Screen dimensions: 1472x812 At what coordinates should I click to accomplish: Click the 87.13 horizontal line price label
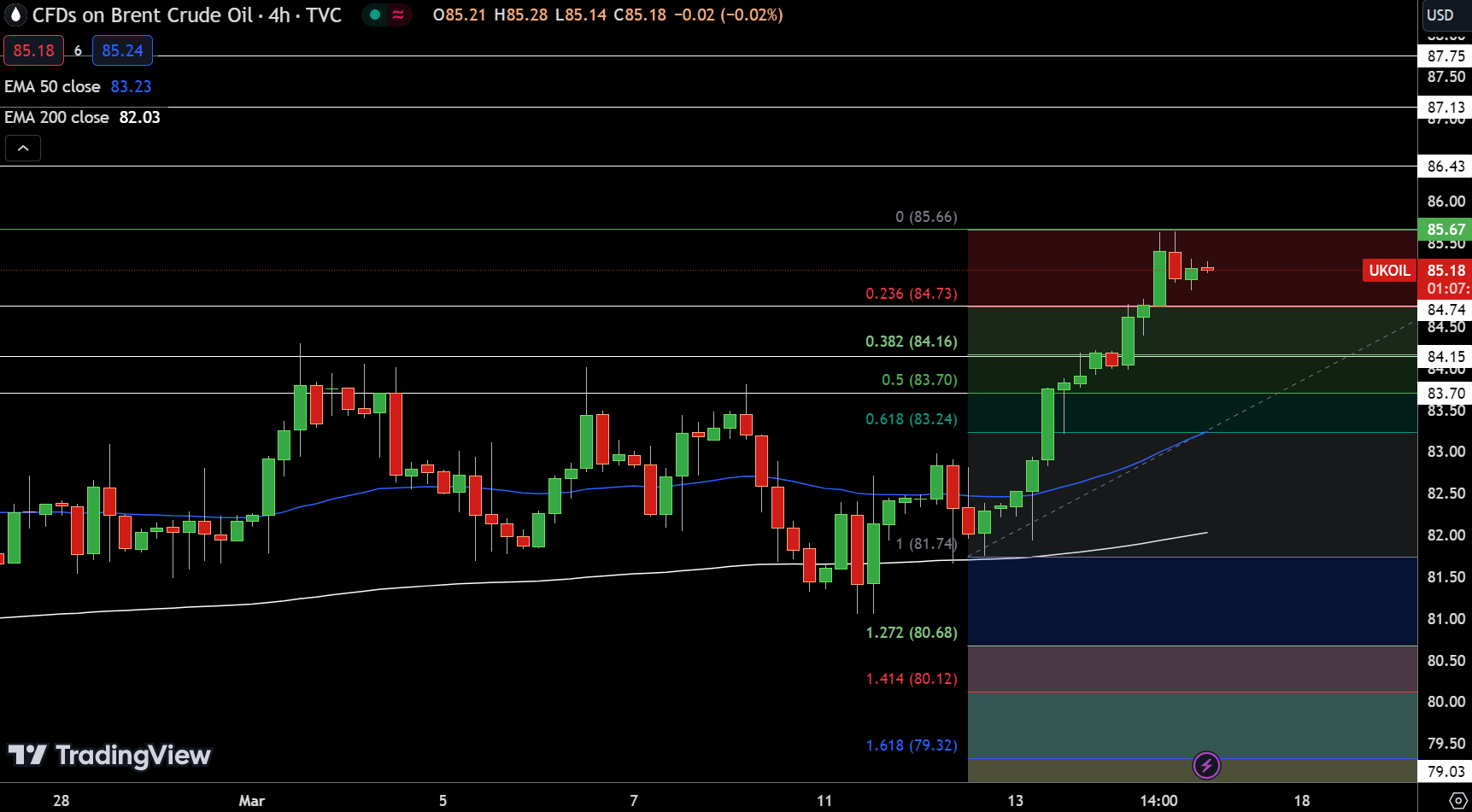[x=1446, y=108]
